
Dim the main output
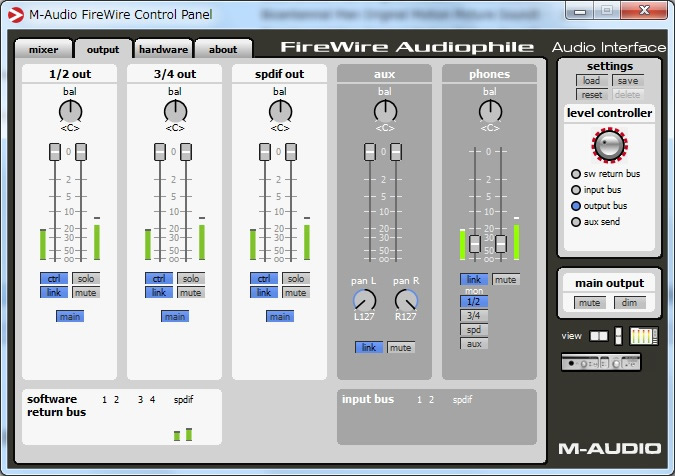click(x=629, y=303)
